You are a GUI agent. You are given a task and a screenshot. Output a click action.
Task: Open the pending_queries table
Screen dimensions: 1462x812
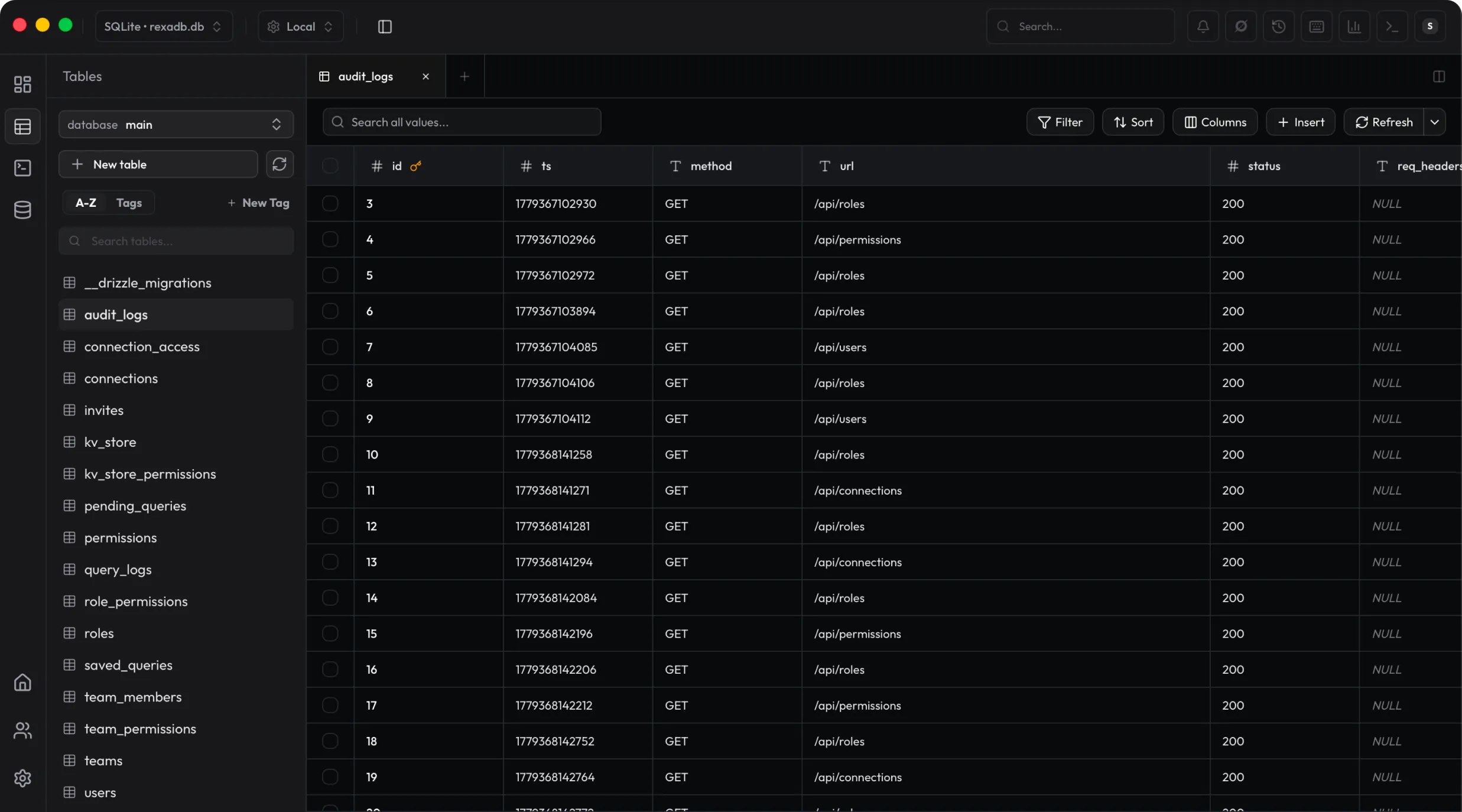pyautogui.click(x=176, y=506)
